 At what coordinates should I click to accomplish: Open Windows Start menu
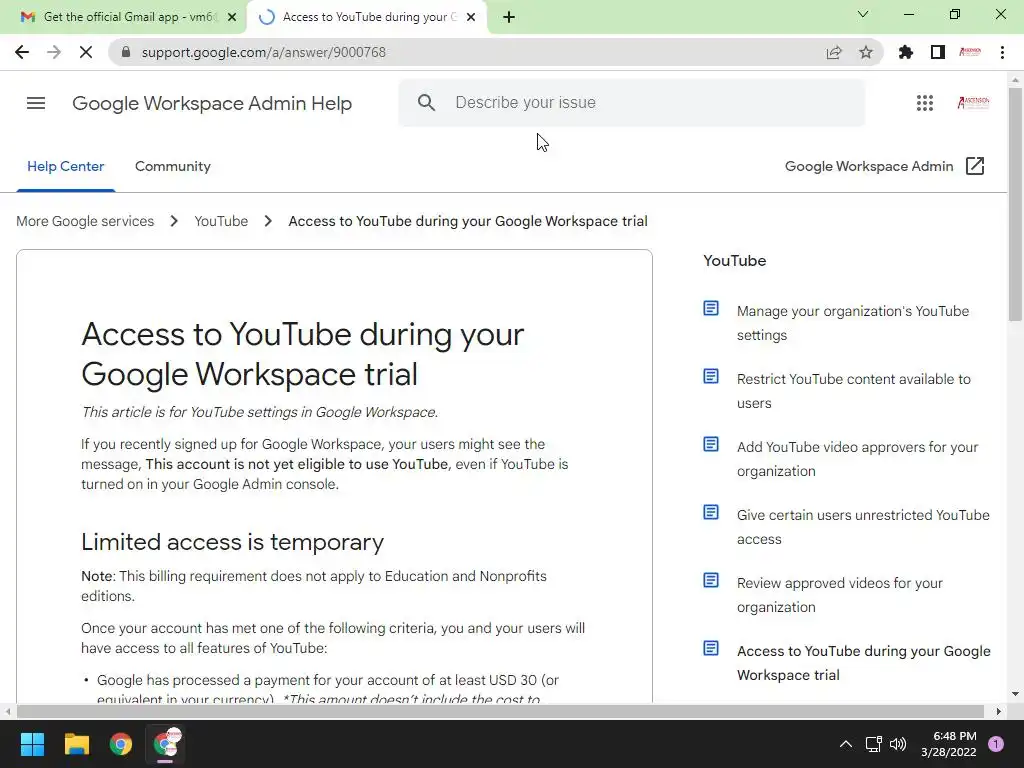point(32,744)
